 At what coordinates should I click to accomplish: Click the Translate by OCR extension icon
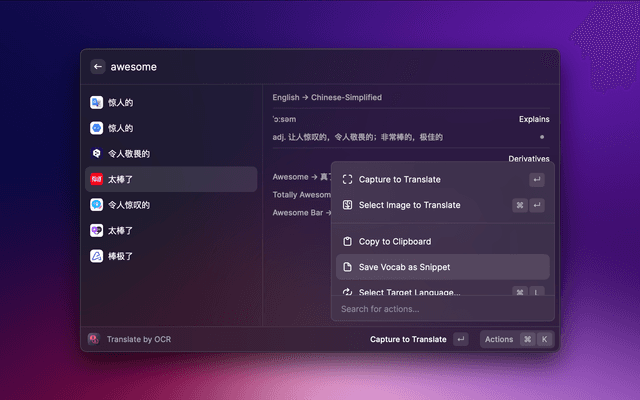(93, 339)
